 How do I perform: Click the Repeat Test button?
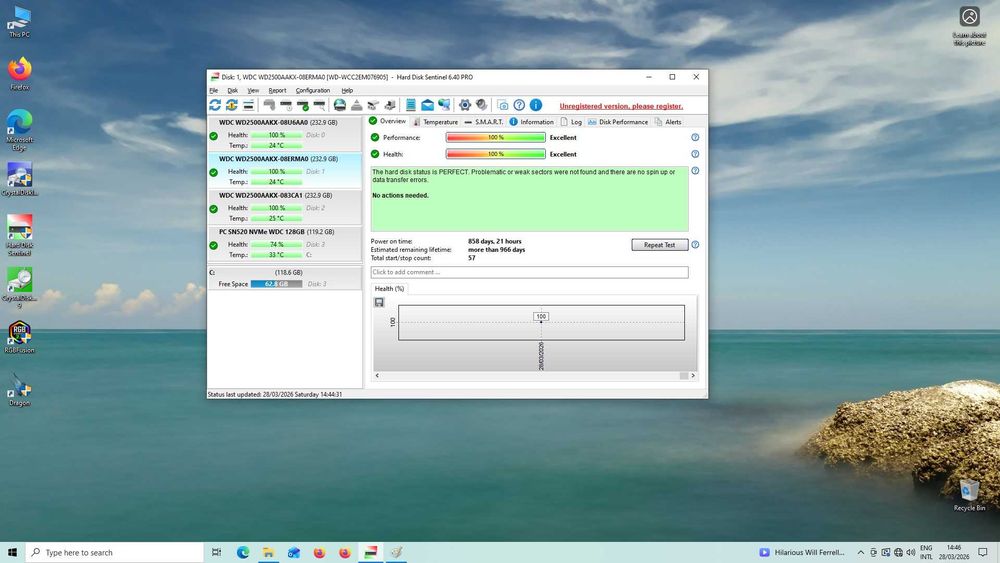click(659, 245)
